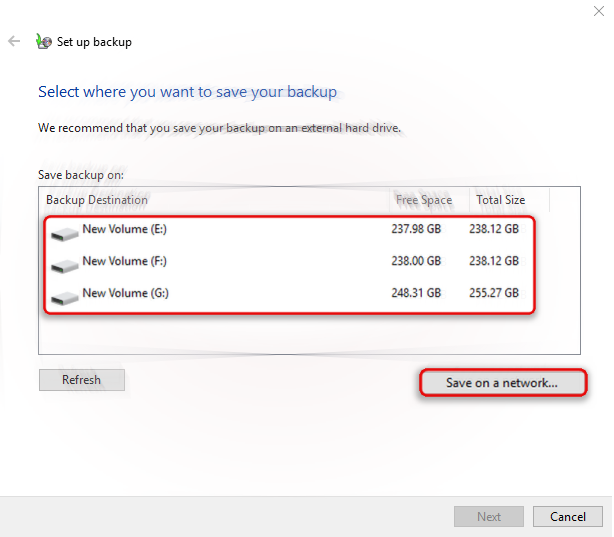Open Save on a network option
The image size is (614, 537).
[x=501, y=383]
